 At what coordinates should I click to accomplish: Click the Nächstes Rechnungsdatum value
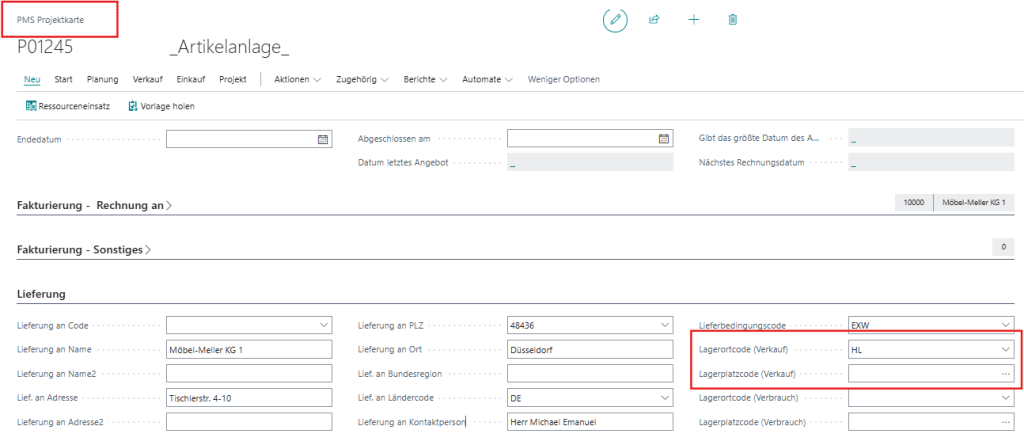931,163
